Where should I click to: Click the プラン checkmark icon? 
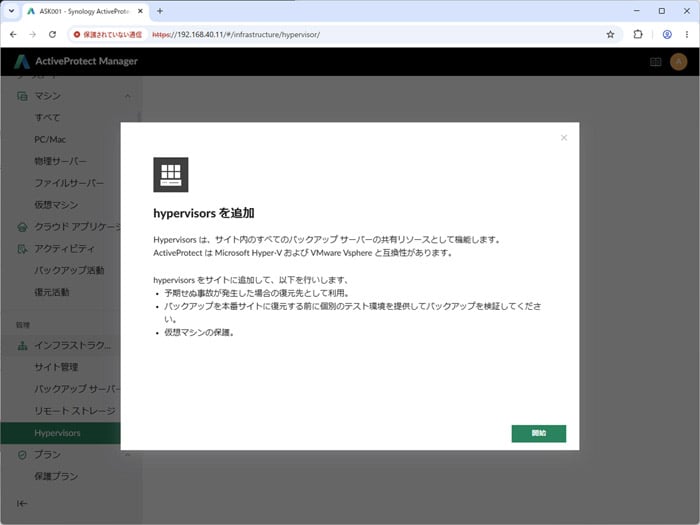click(22, 455)
